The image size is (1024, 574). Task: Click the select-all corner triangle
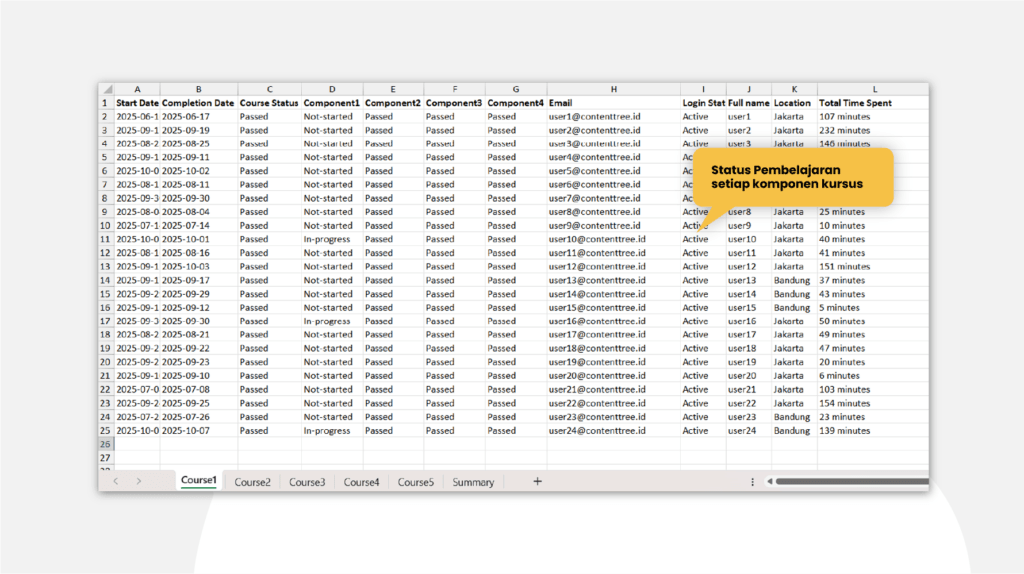(x=108, y=89)
